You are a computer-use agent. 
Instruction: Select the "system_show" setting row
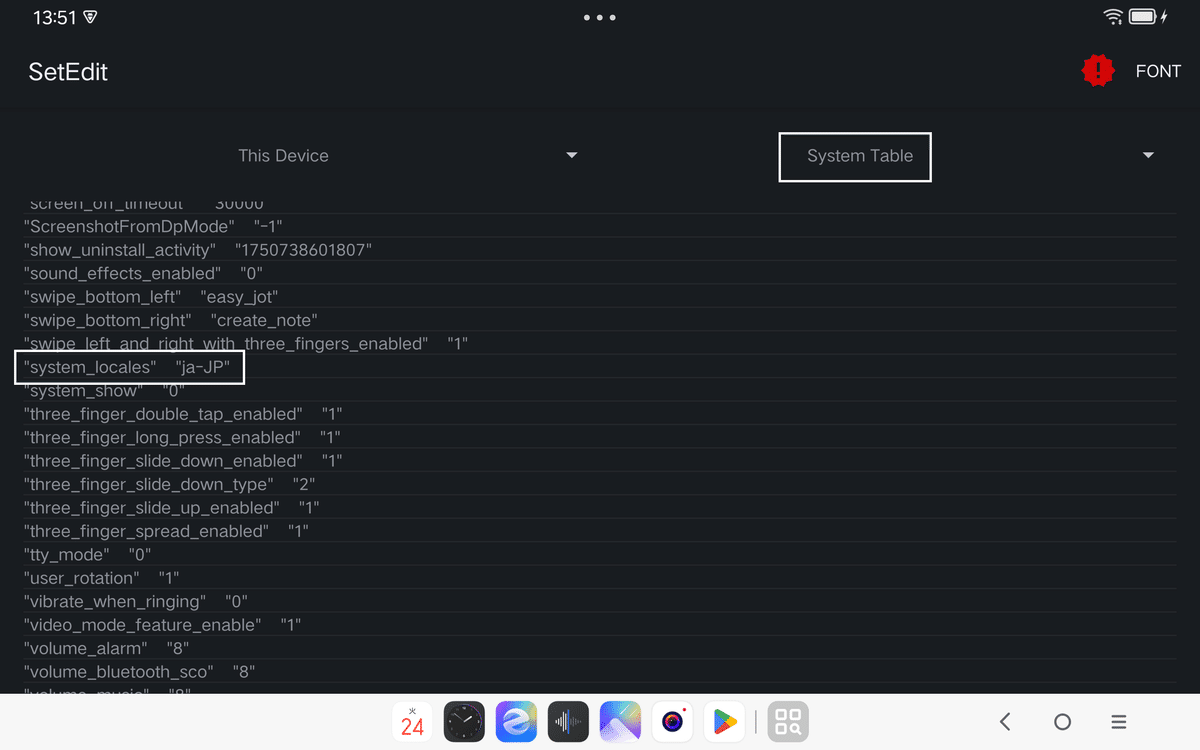click(600, 391)
